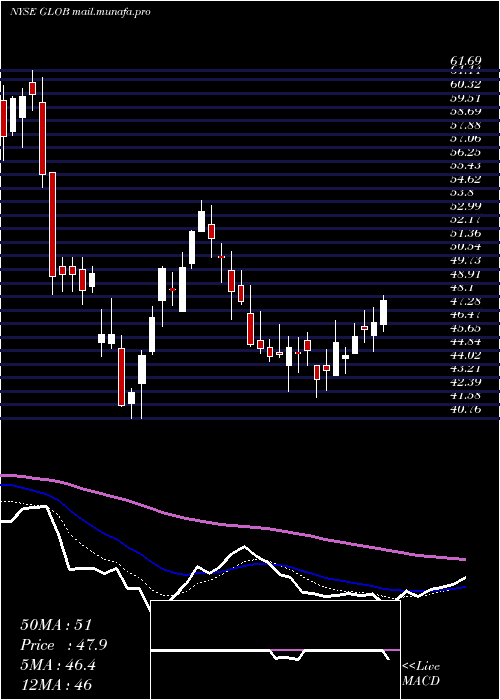Click the 53.8 price axis label

tap(461, 192)
